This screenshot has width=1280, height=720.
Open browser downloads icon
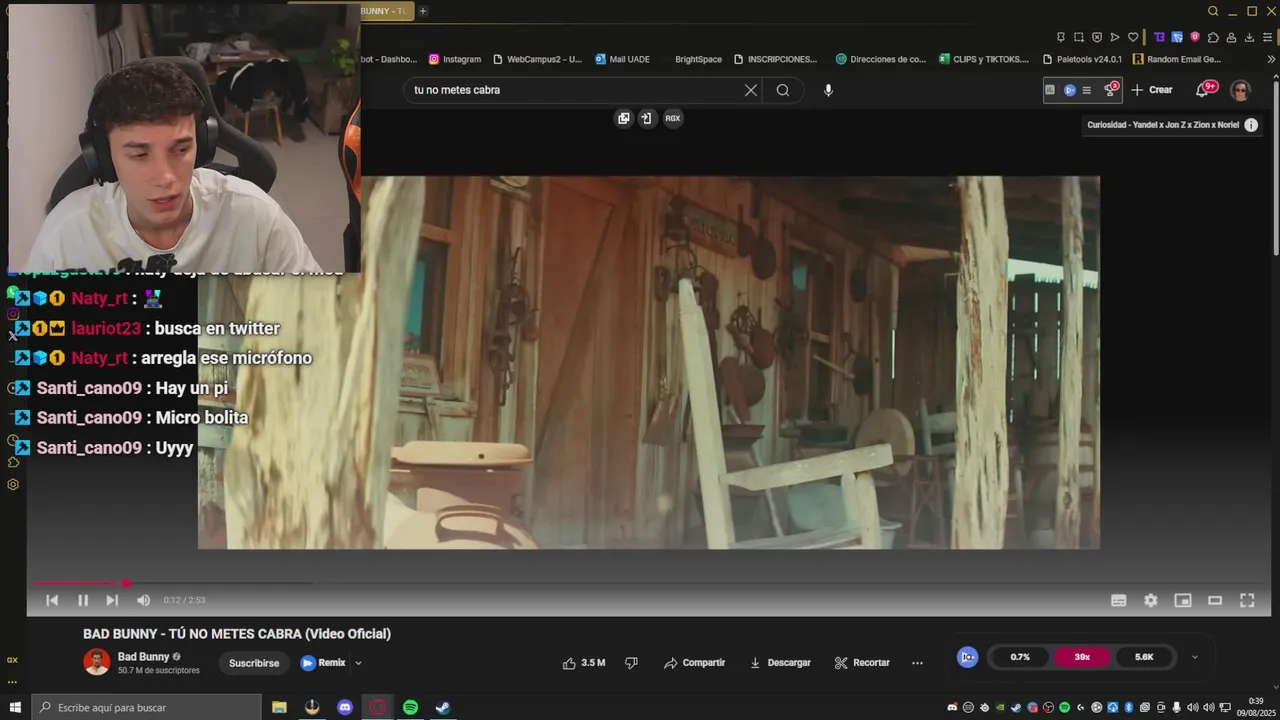(x=1249, y=37)
